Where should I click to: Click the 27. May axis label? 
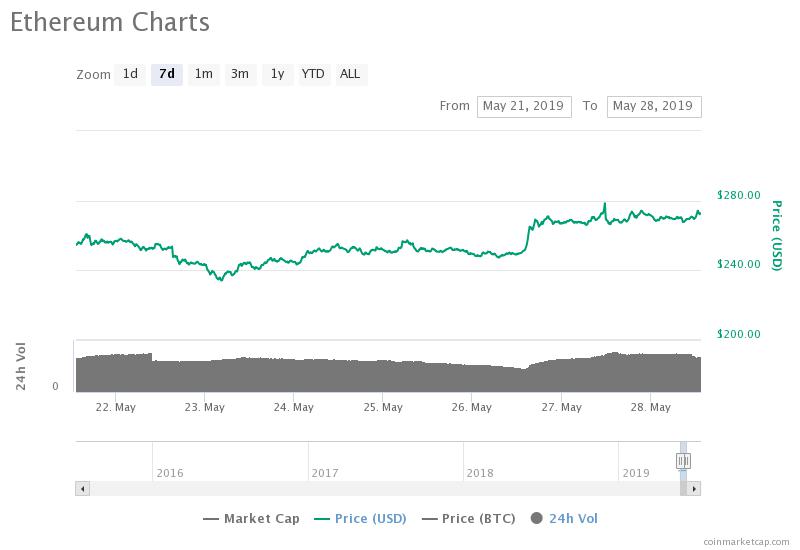[562, 407]
